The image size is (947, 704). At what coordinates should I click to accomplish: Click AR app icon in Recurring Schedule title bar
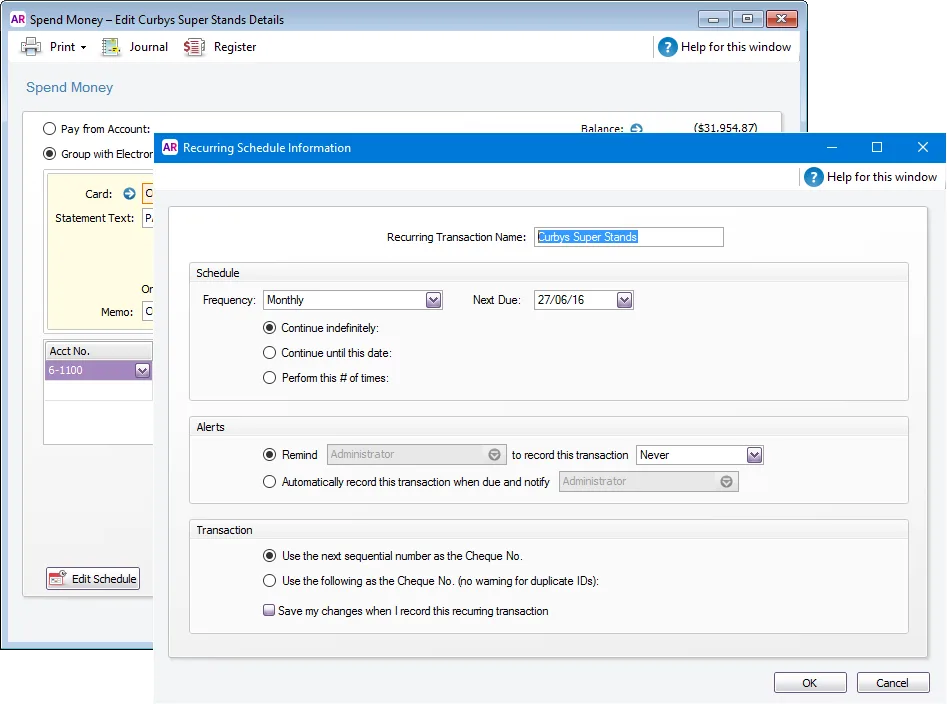click(x=170, y=147)
